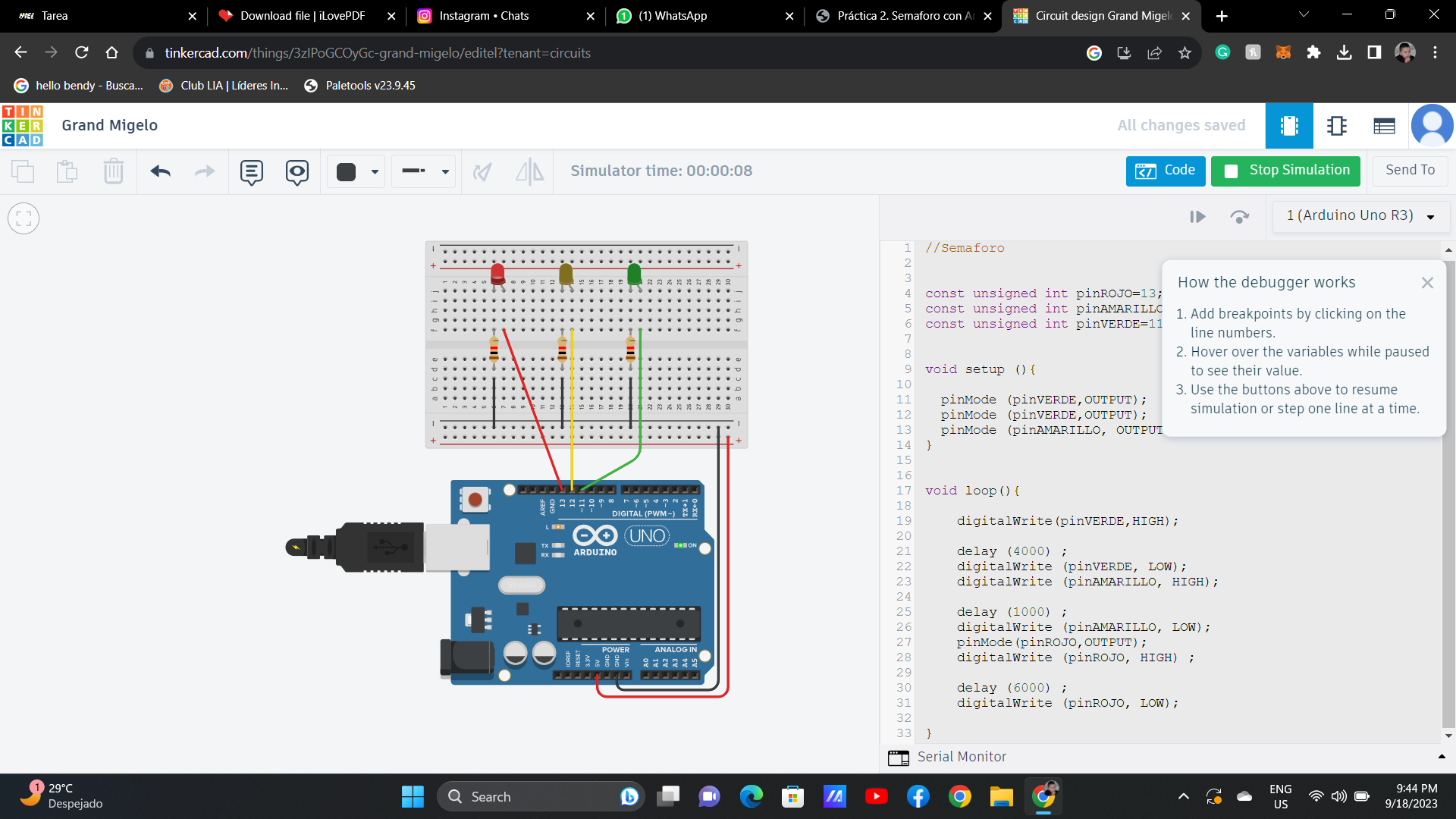Toggle notes visibility eye icon
Image resolution: width=1456 pixels, height=819 pixels.
click(297, 172)
